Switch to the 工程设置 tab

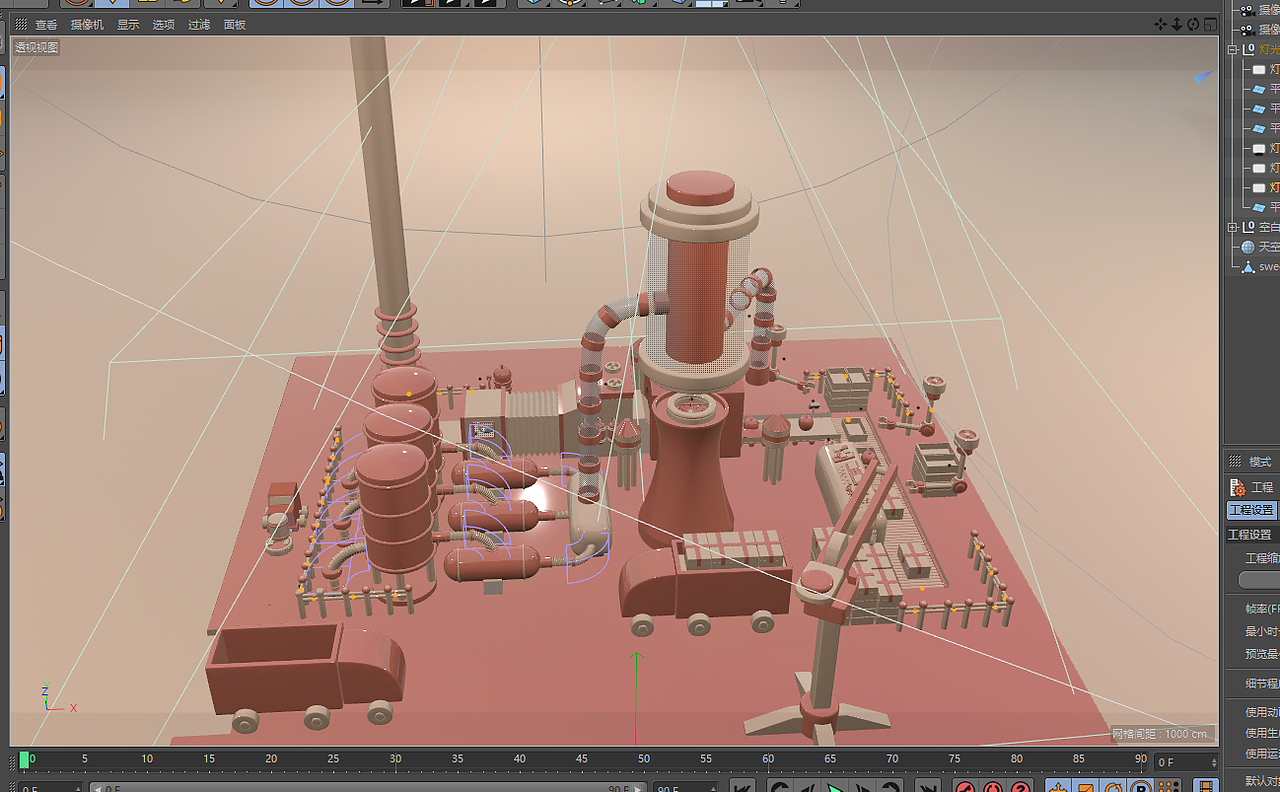point(1252,510)
